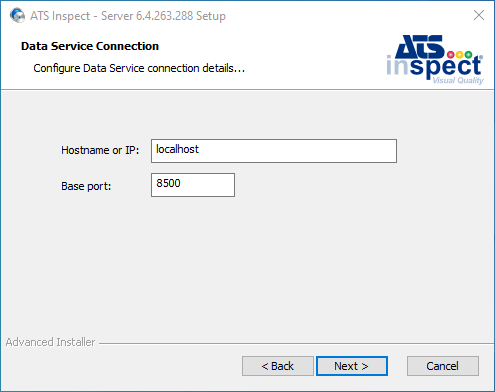Go to the previous step with Back
The width and height of the screenshot is (495, 392).
[278, 366]
